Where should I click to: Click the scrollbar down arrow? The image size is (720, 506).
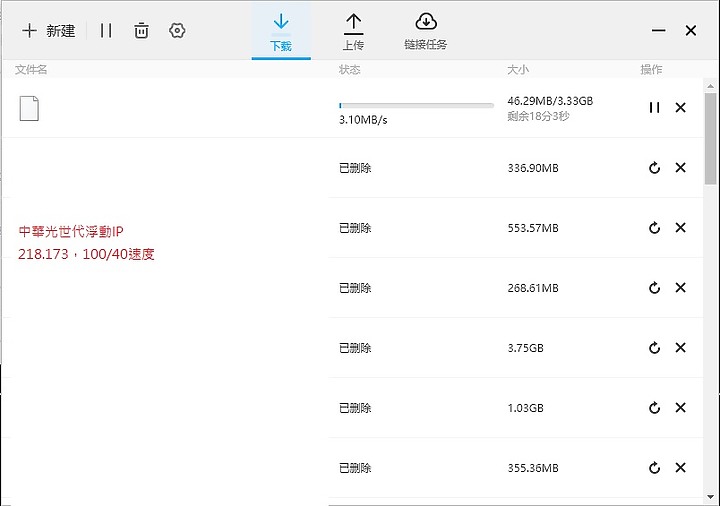click(710, 497)
